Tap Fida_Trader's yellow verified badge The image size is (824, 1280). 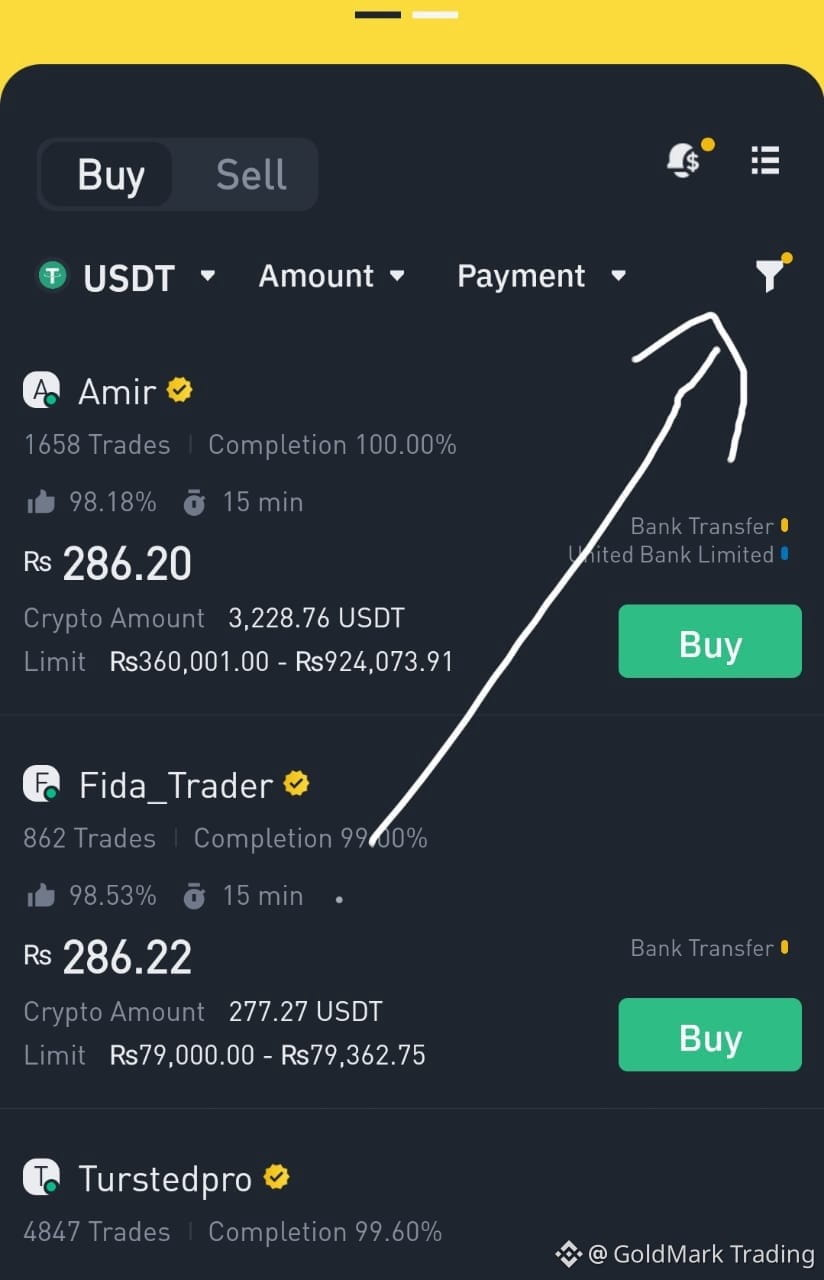click(296, 784)
